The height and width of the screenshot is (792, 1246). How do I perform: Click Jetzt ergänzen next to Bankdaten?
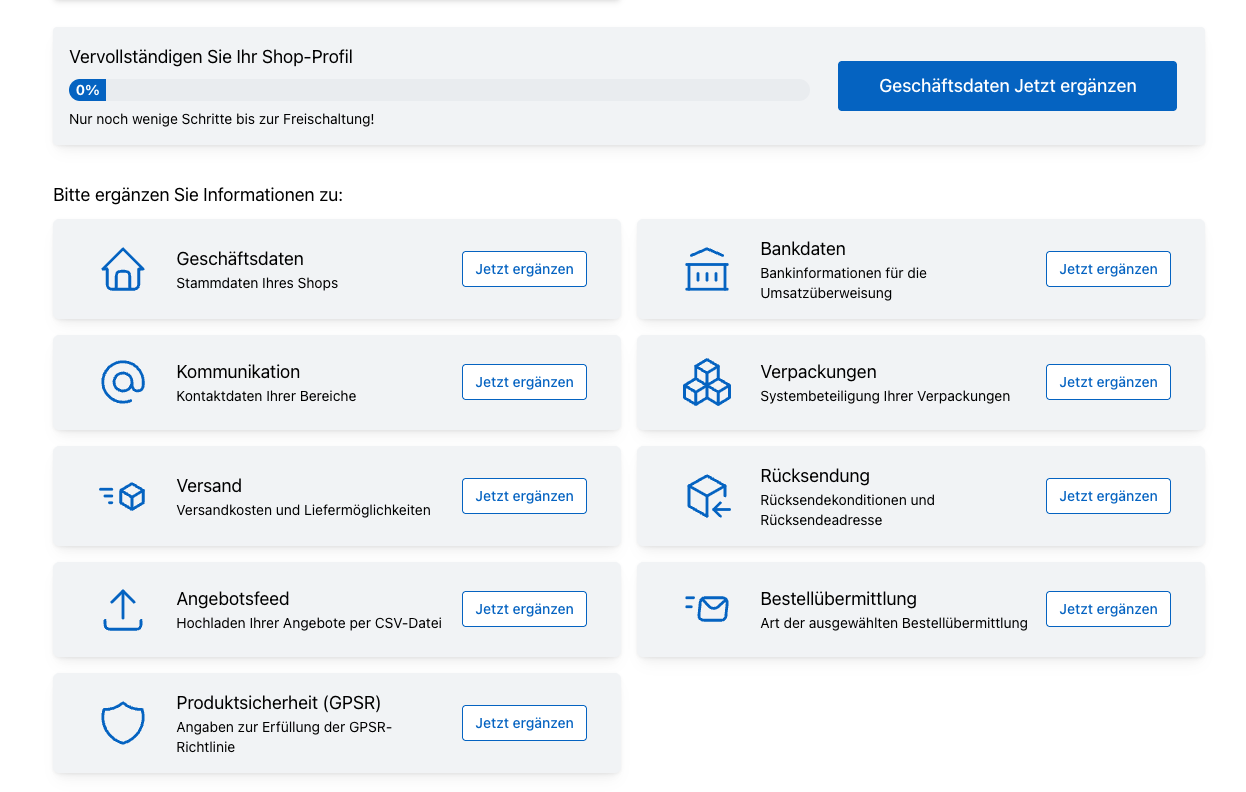point(1108,269)
